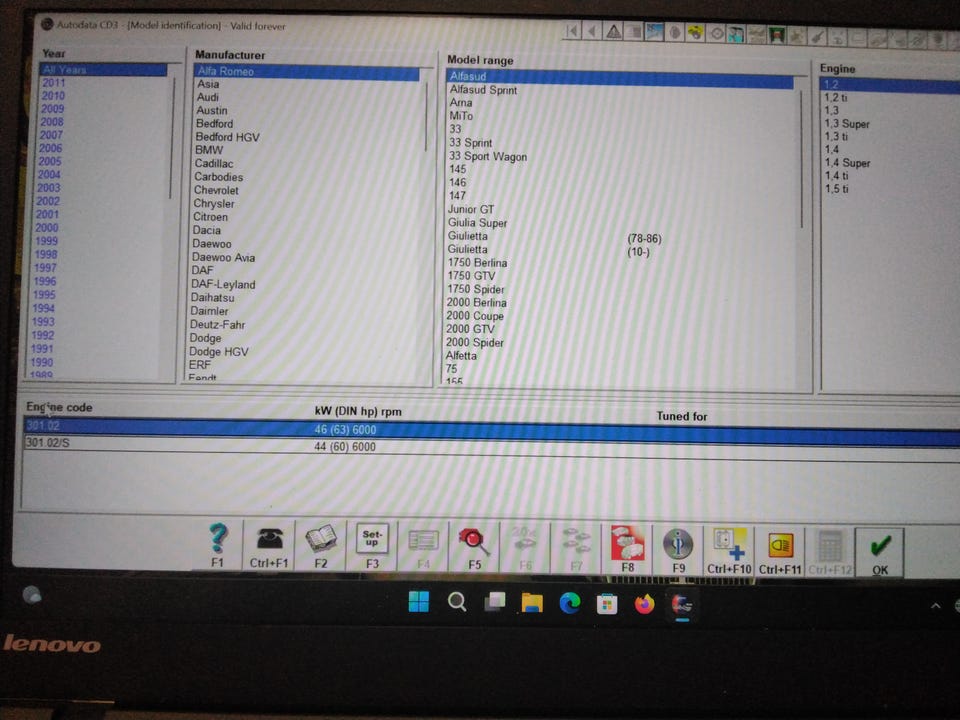Viewport: 960px width, 720px height.
Task: Launch Microsoft Edge from the taskbar
Action: click(569, 604)
